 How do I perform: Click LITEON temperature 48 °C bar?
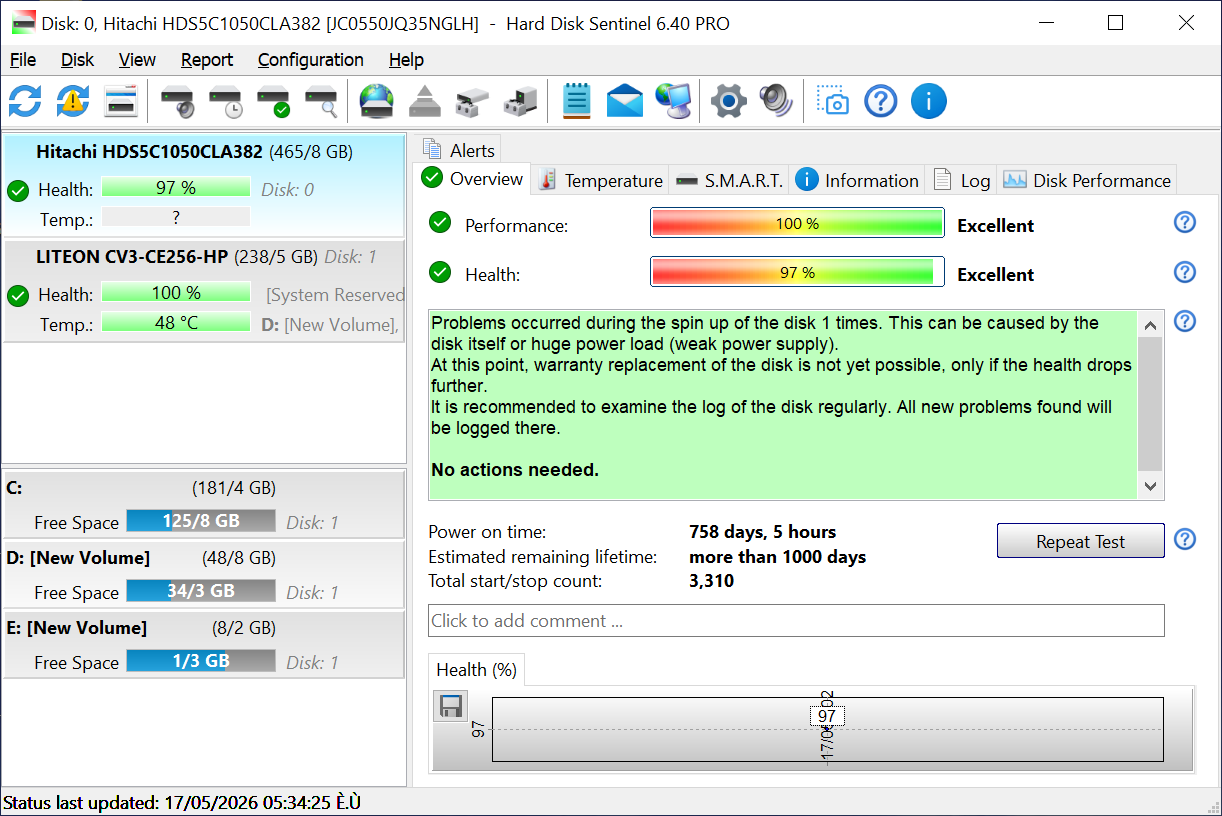click(x=176, y=323)
